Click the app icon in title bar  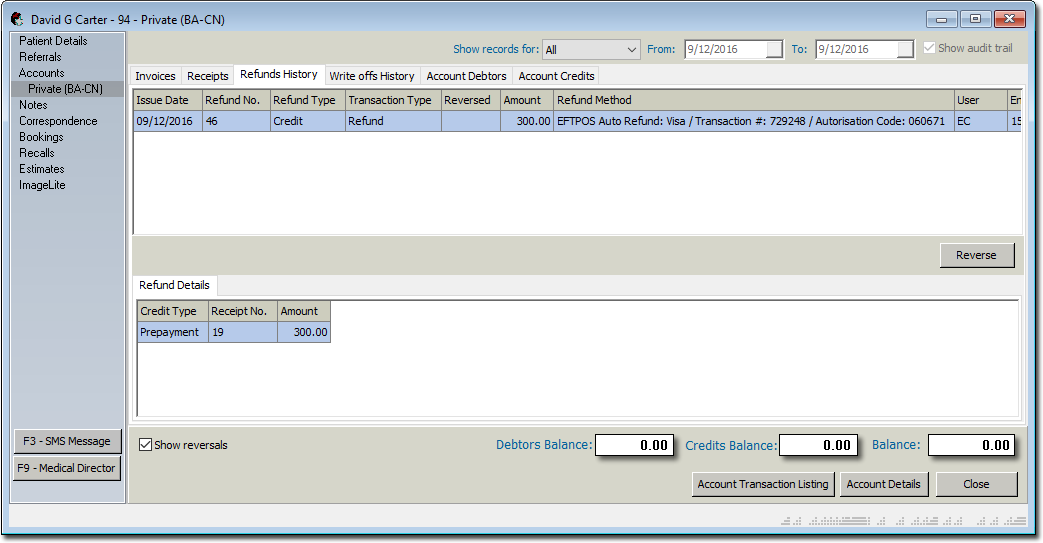pyautogui.click(x=16, y=18)
